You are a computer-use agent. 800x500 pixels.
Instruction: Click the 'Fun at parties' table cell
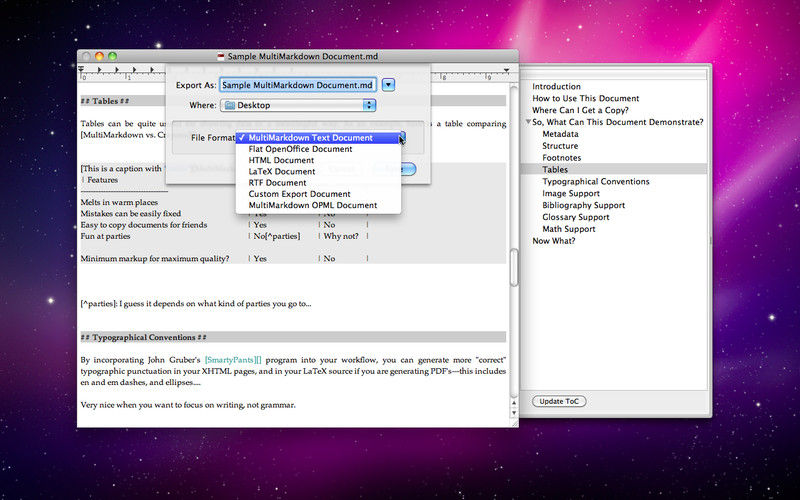(x=105, y=236)
